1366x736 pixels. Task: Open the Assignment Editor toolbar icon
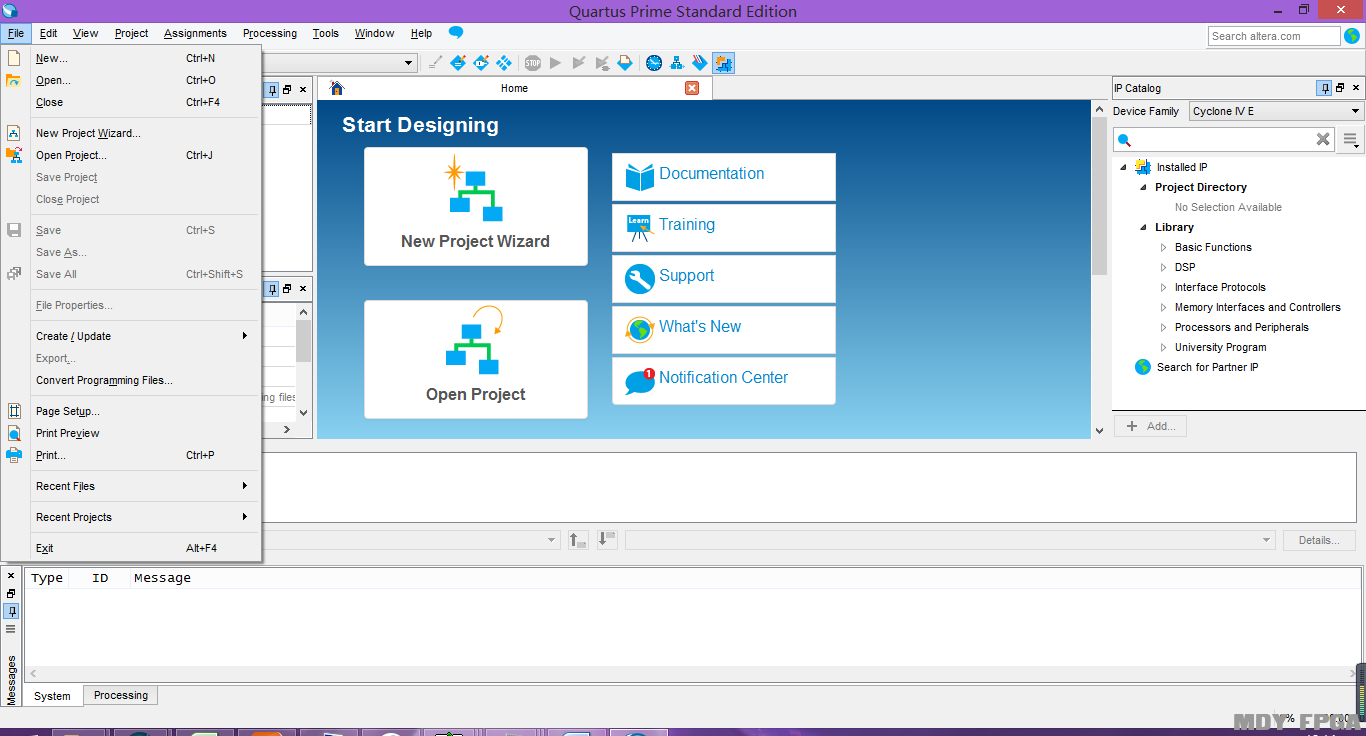point(458,63)
